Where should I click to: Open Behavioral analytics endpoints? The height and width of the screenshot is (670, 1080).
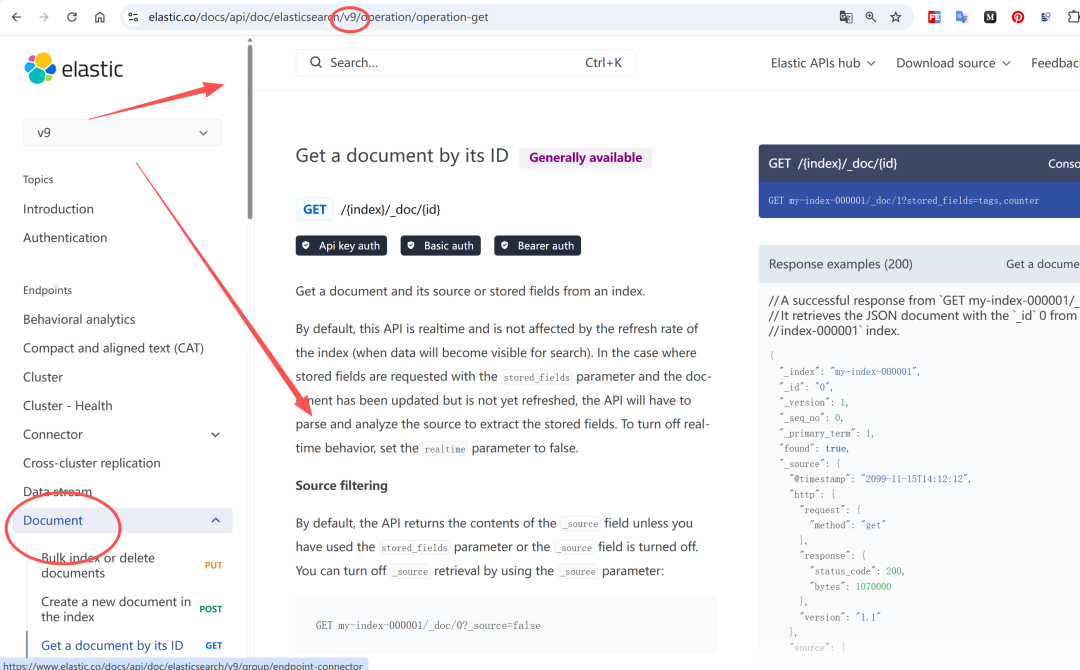(x=79, y=320)
